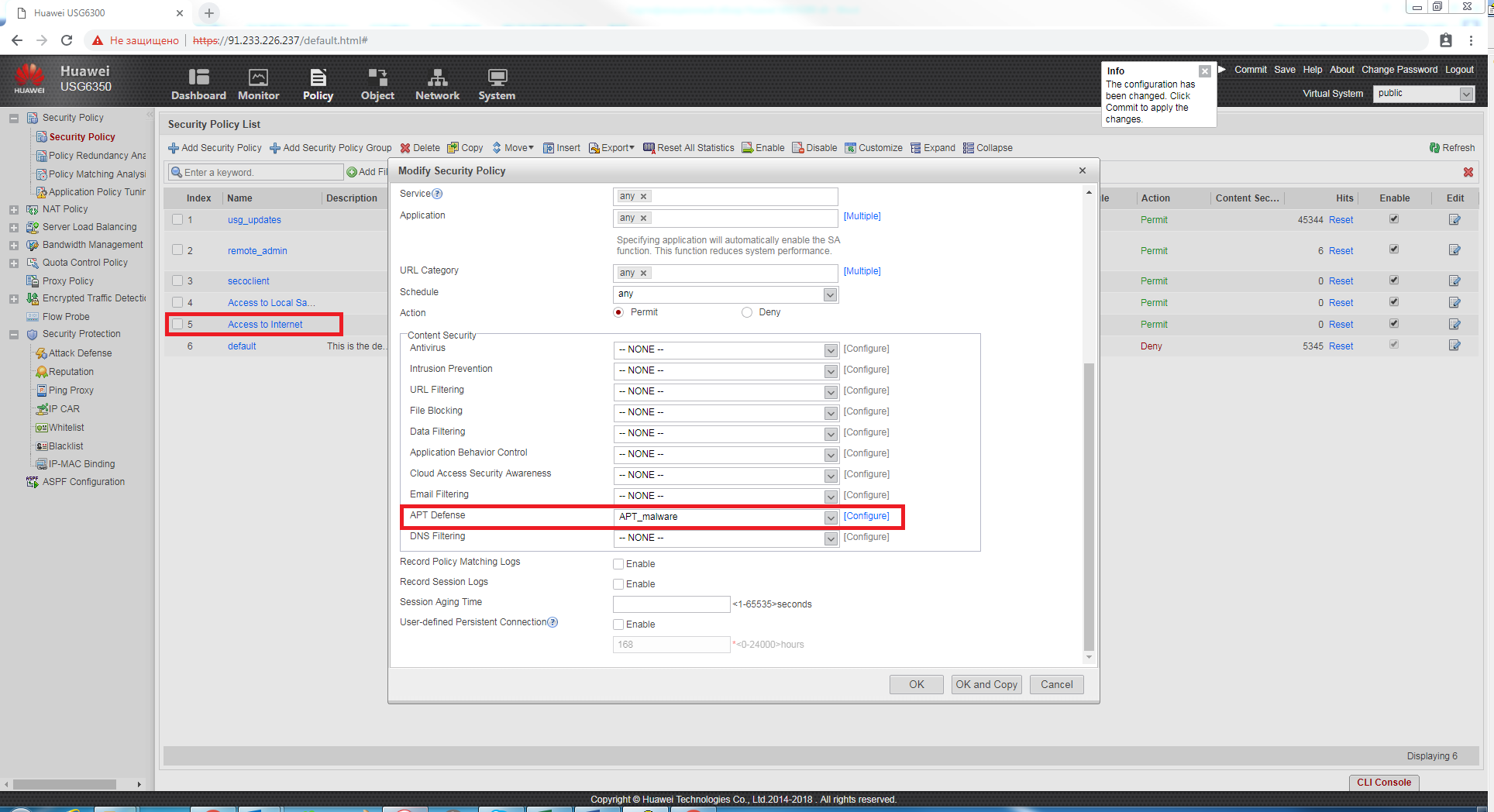Click the dialog vertical scrollbar
This screenshot has width=1494, height=812.
(x=1089, y=507)
